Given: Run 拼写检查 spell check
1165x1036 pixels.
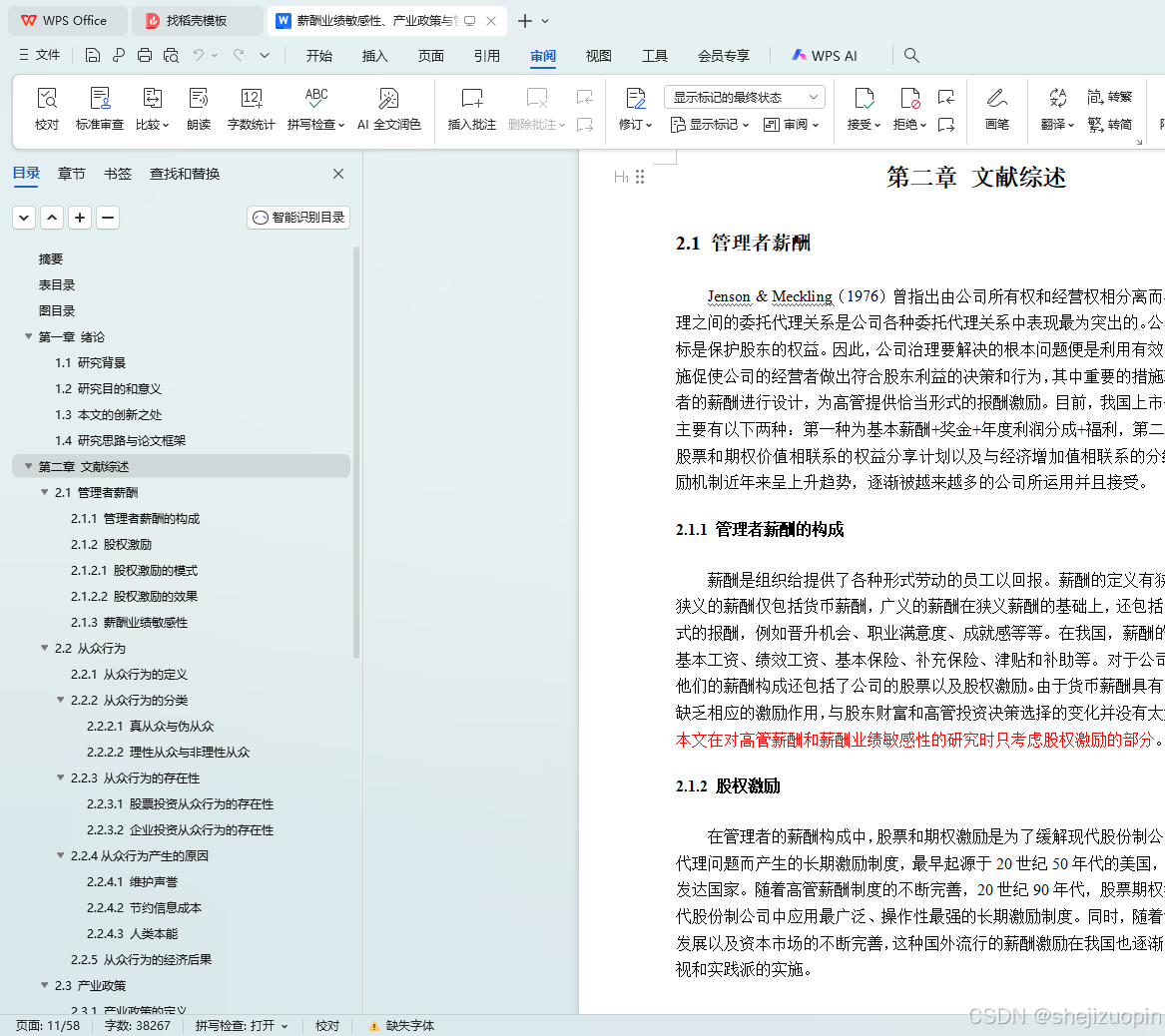Looking at the screenshot, I should [x=315, y=109].
